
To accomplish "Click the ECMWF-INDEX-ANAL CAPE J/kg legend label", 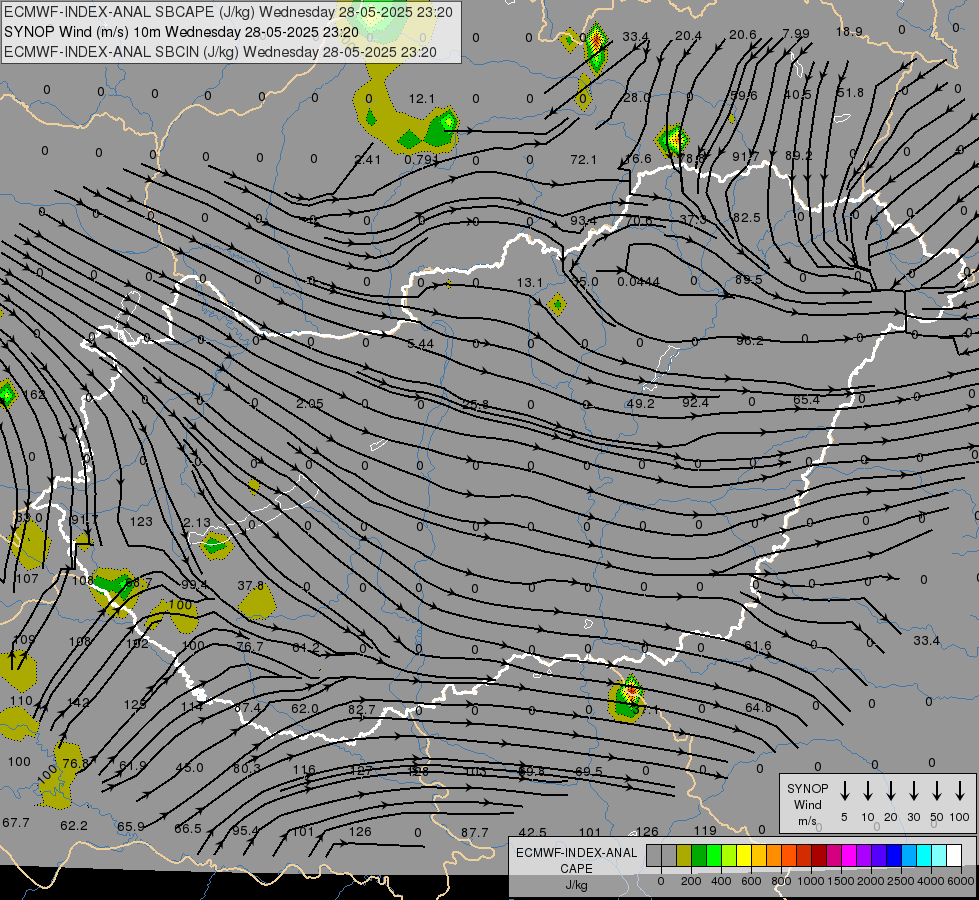I will point(576,868).
